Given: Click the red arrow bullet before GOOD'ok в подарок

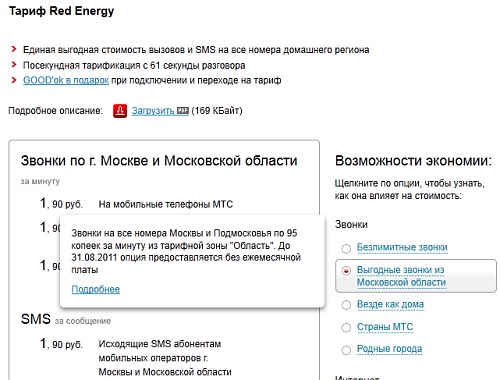Looking at the screenshot, I should [x=14, y=80].
